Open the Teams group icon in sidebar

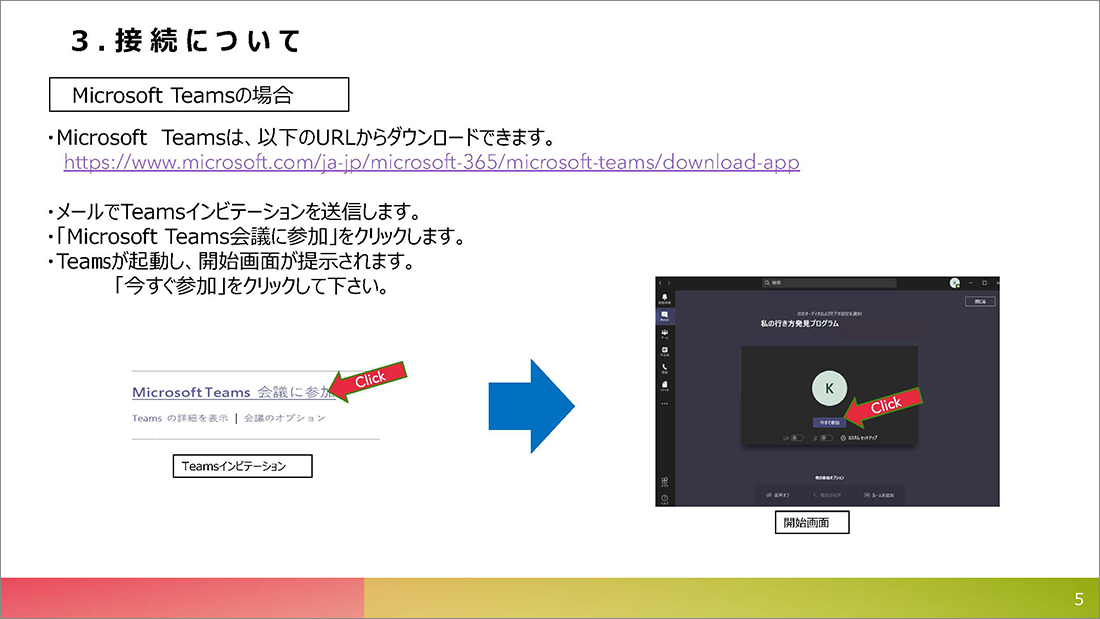click(664, 334)
